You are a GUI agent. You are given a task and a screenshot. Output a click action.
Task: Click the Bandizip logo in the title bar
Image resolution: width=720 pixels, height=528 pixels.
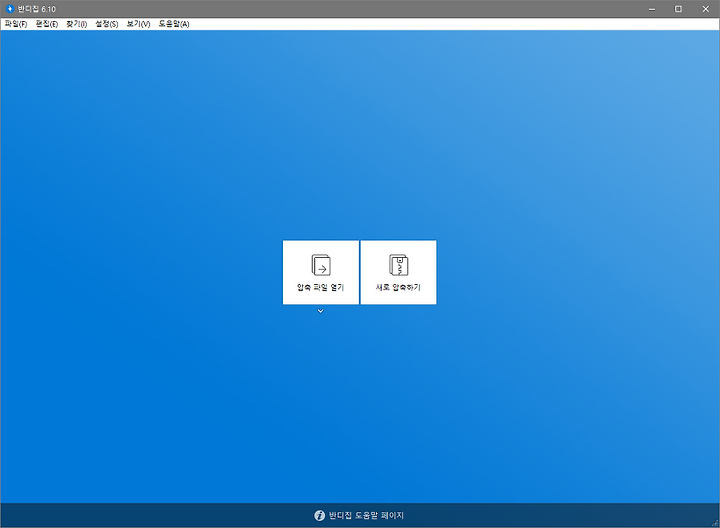pyautogui.click(x=10, y=9)
